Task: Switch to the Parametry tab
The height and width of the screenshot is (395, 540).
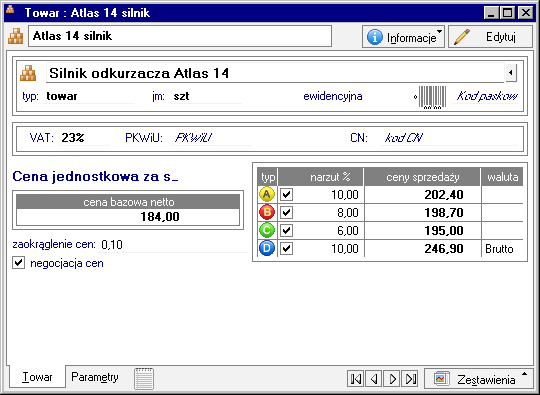Action: tap(95, 377)
